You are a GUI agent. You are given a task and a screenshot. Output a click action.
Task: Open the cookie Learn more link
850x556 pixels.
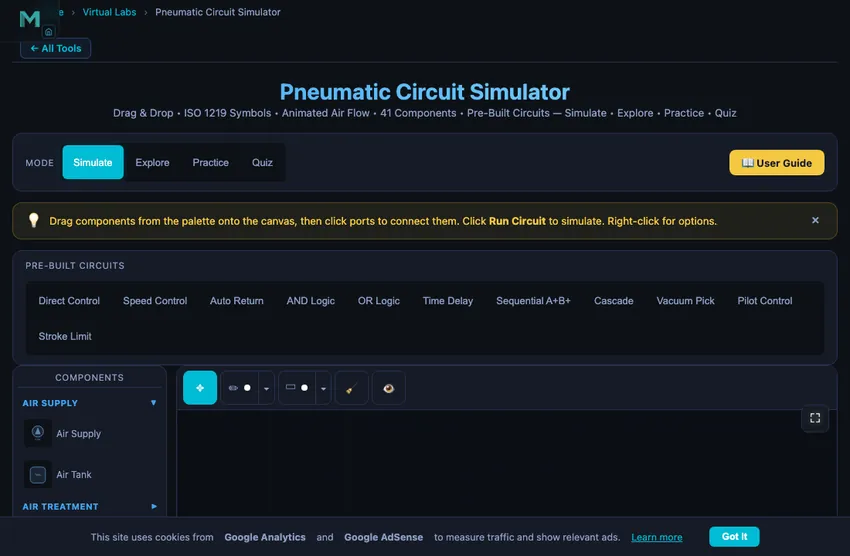click(656, 537)
